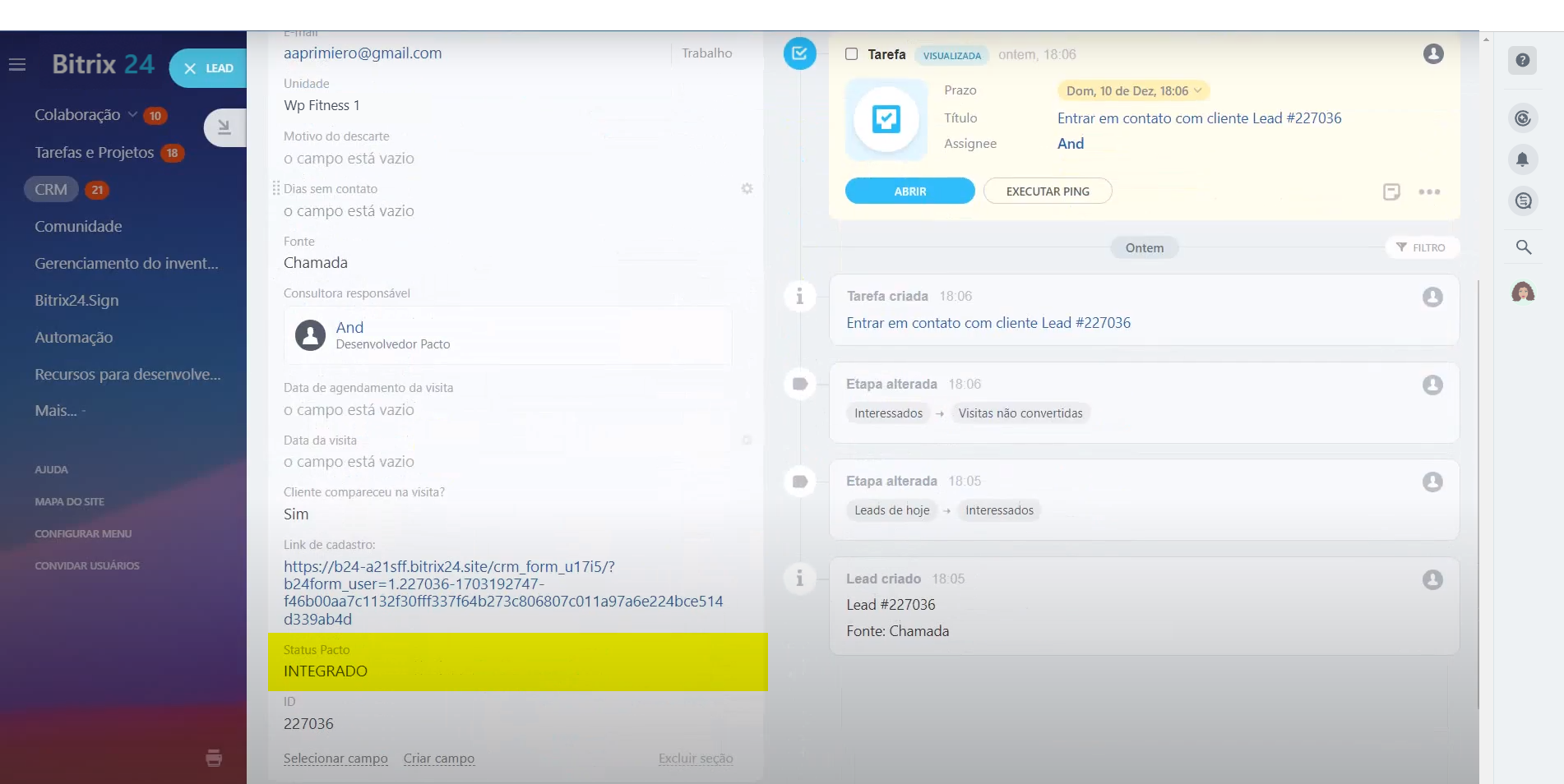Click the ABRIR button
The image size is (1564, 784).
(x=909, y=191)
